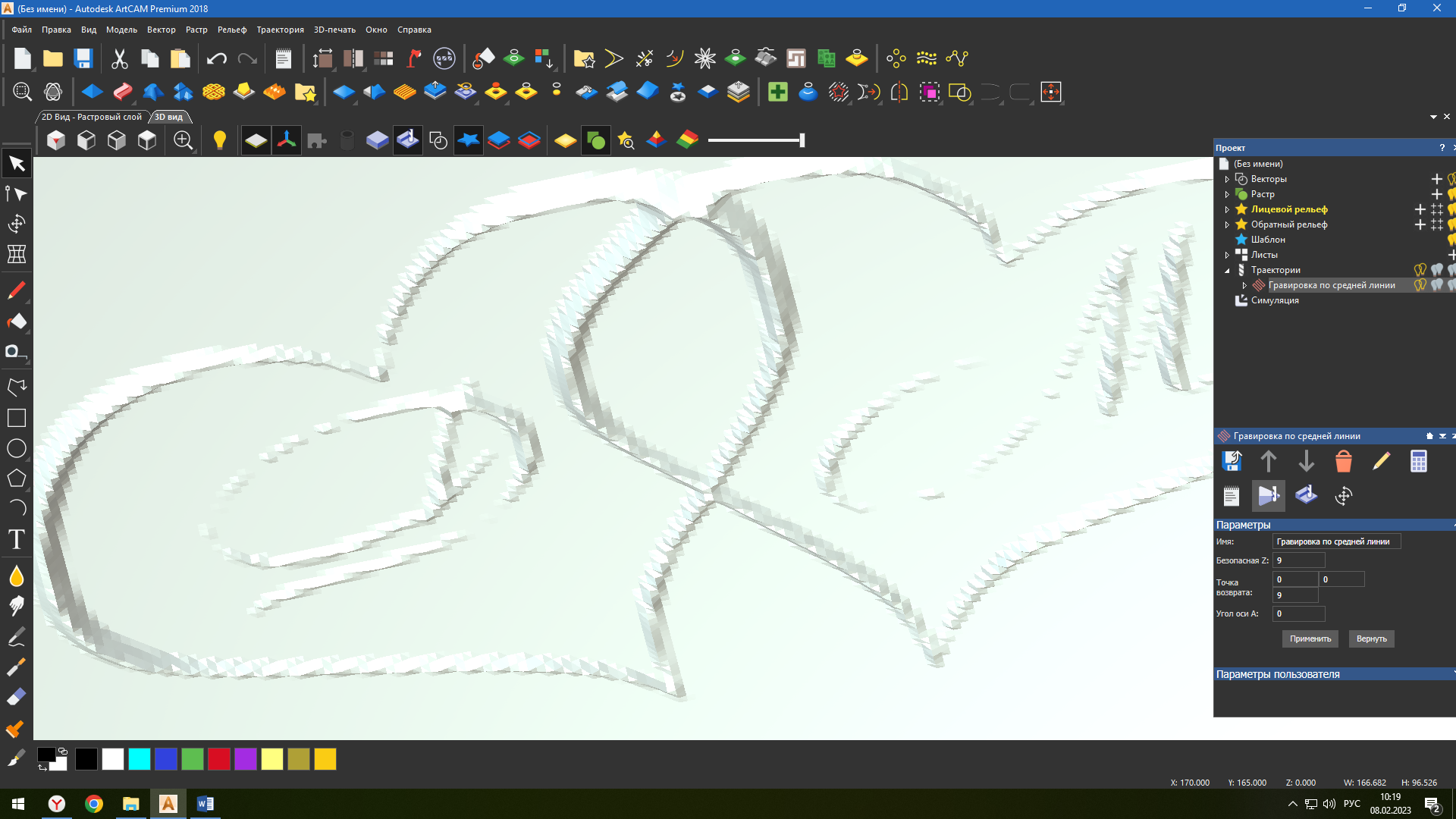This screenshot has height=819, width=1456.
Task: Switch to 2D Вид - Растровый слой tab
Action: click(x=91, y=117)
